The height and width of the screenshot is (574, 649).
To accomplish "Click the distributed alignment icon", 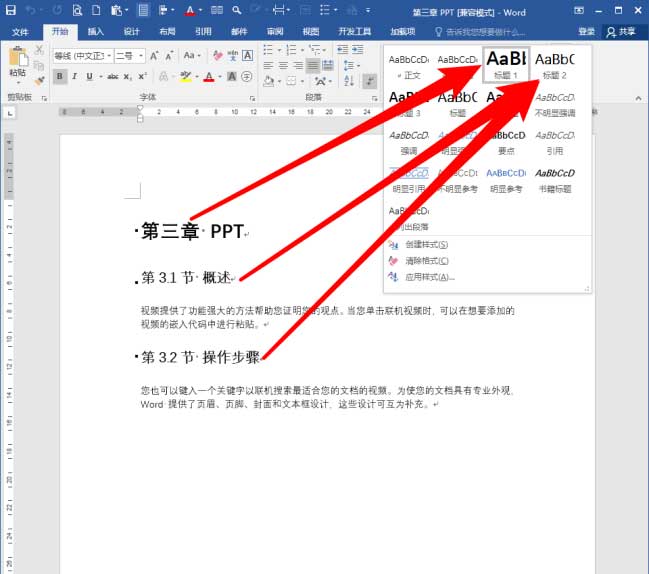I will coord(328,65).
